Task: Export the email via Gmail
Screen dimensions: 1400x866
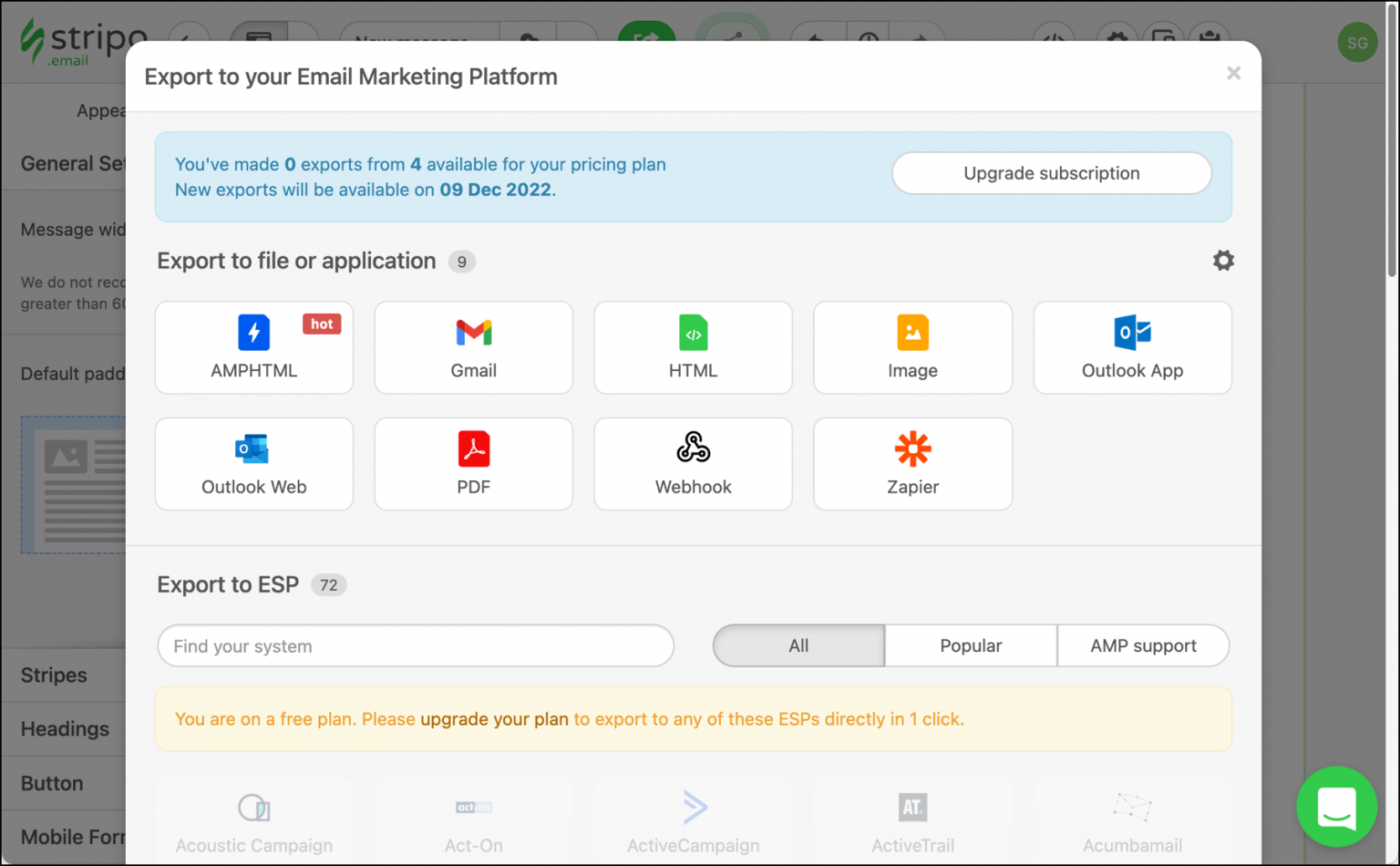Action: click(473, 347)
